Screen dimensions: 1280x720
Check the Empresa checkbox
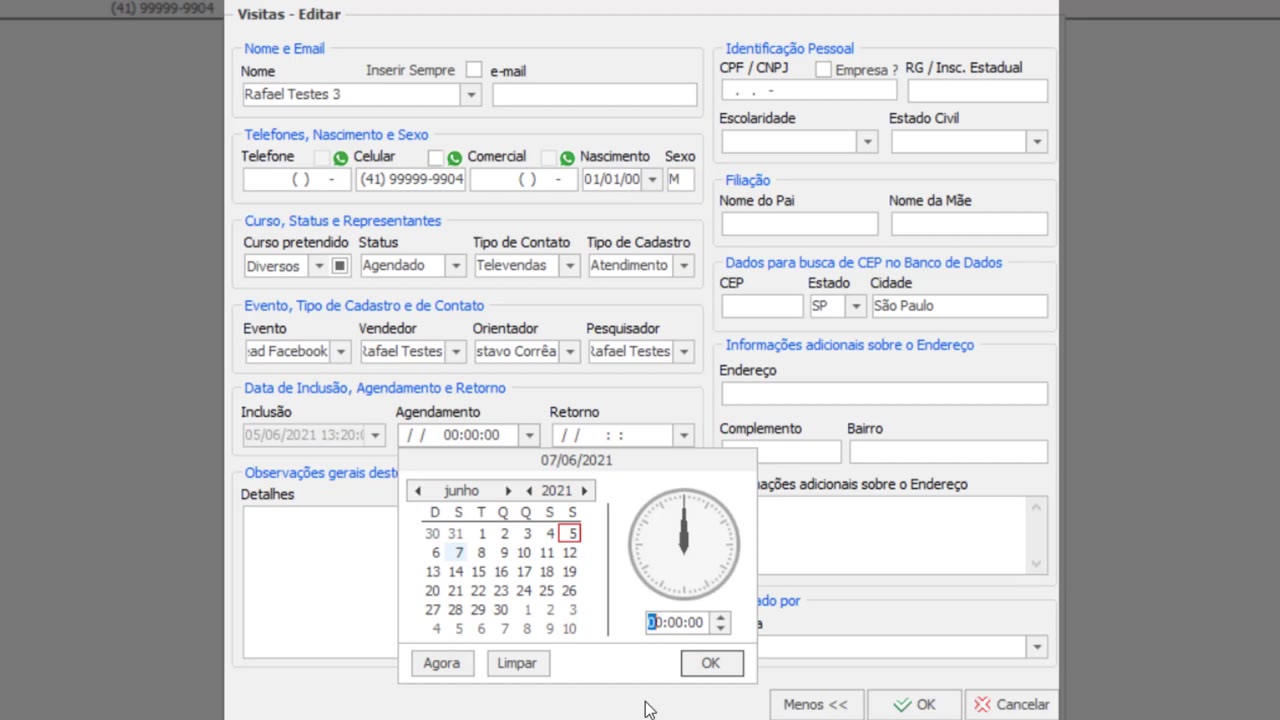pyautogui.click(x=823, y=69)
